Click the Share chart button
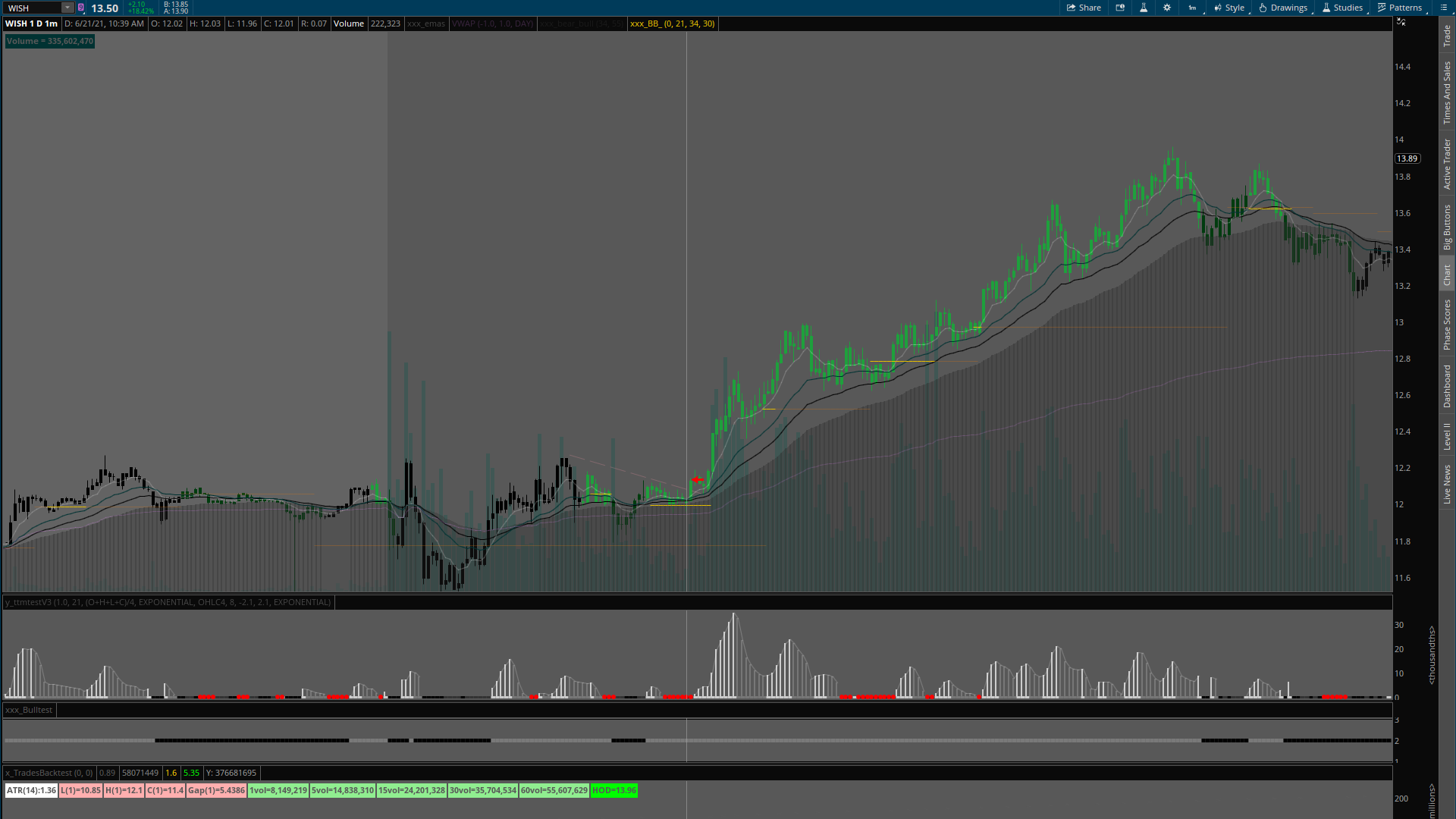 [1084, 8]
